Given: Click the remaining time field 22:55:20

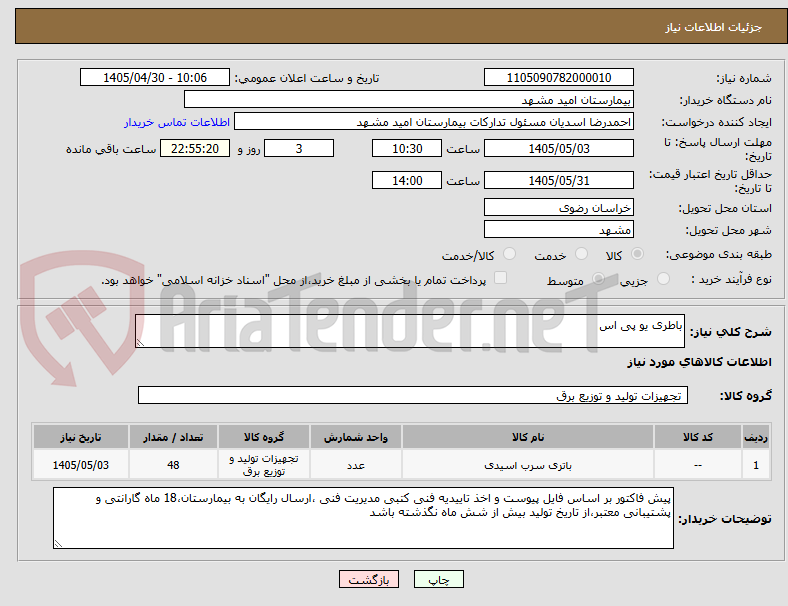Looking at the screenshot, I should (x=195, y=148).
